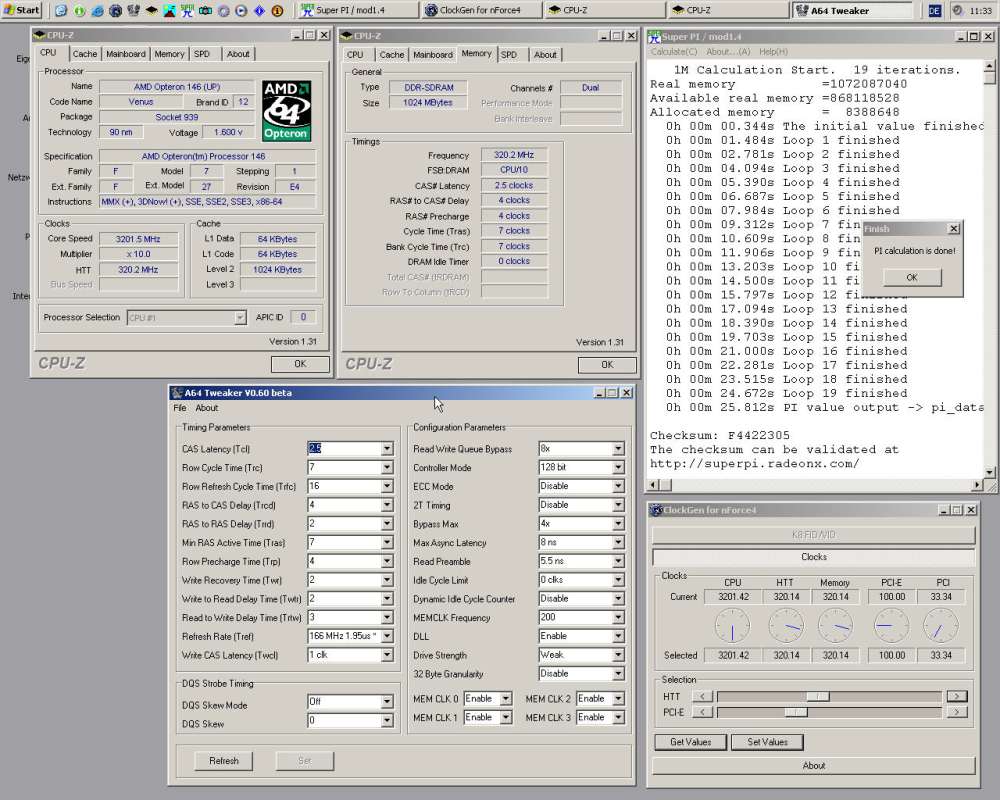Click Refresh button in A64 Tweaker
The height and width of the screenshot is (800, 1000).
click(x=224, y=760)
